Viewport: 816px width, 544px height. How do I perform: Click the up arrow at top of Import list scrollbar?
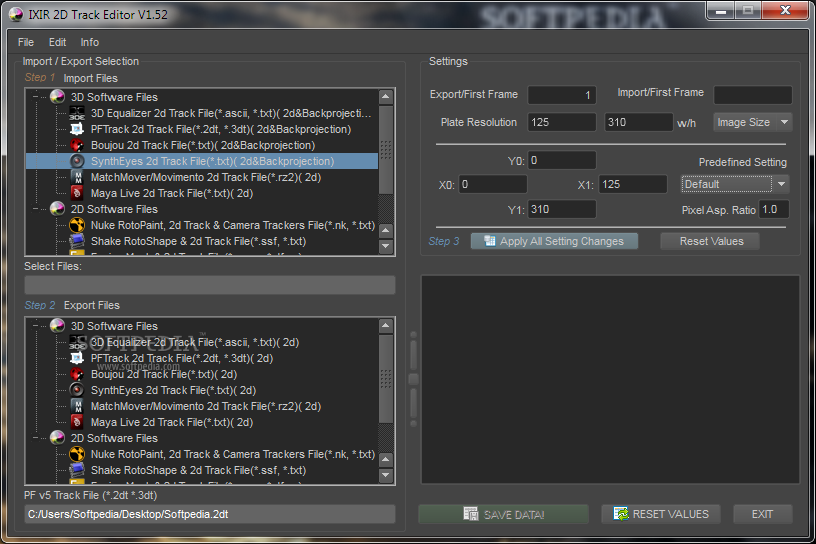click(x=386, y=97)
